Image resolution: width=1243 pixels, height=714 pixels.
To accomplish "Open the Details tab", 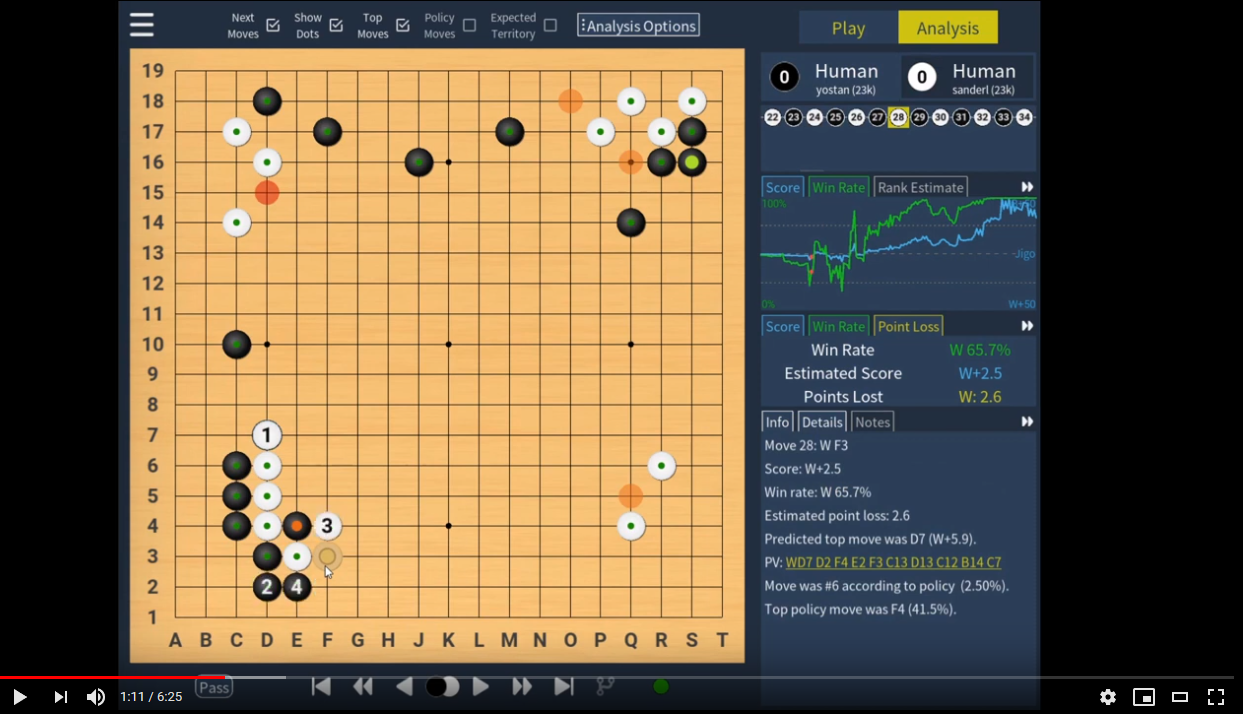I will pos(822,422).
